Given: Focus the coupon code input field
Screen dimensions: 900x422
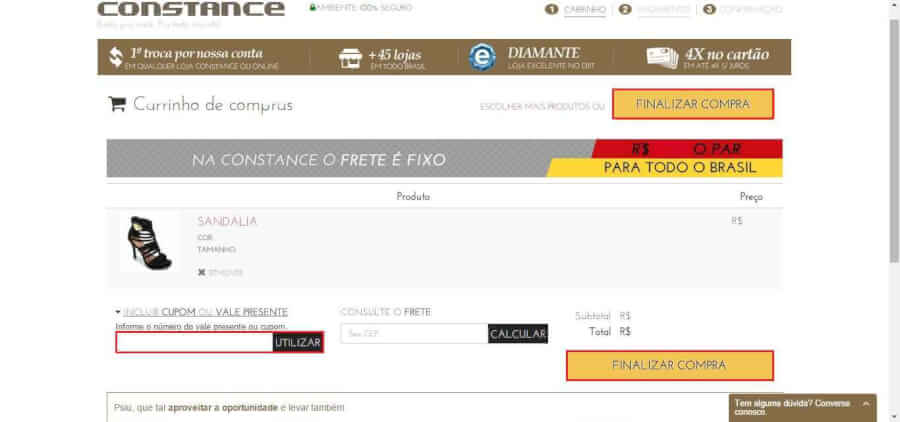Looking at the screenshot, I should pos(194,343).
